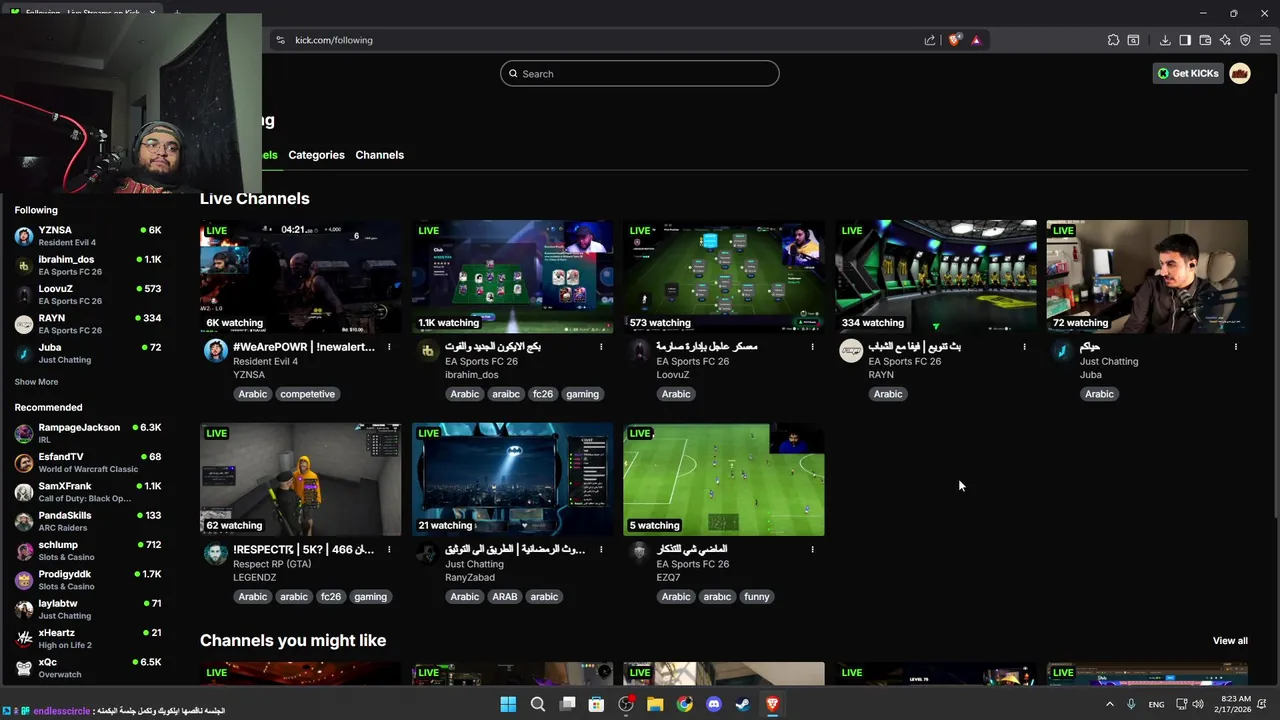The height and width of the screenshot is (720, 1280).
Task: Open options menu for LoovuZ stream card
Action: [x=812, y=347]
